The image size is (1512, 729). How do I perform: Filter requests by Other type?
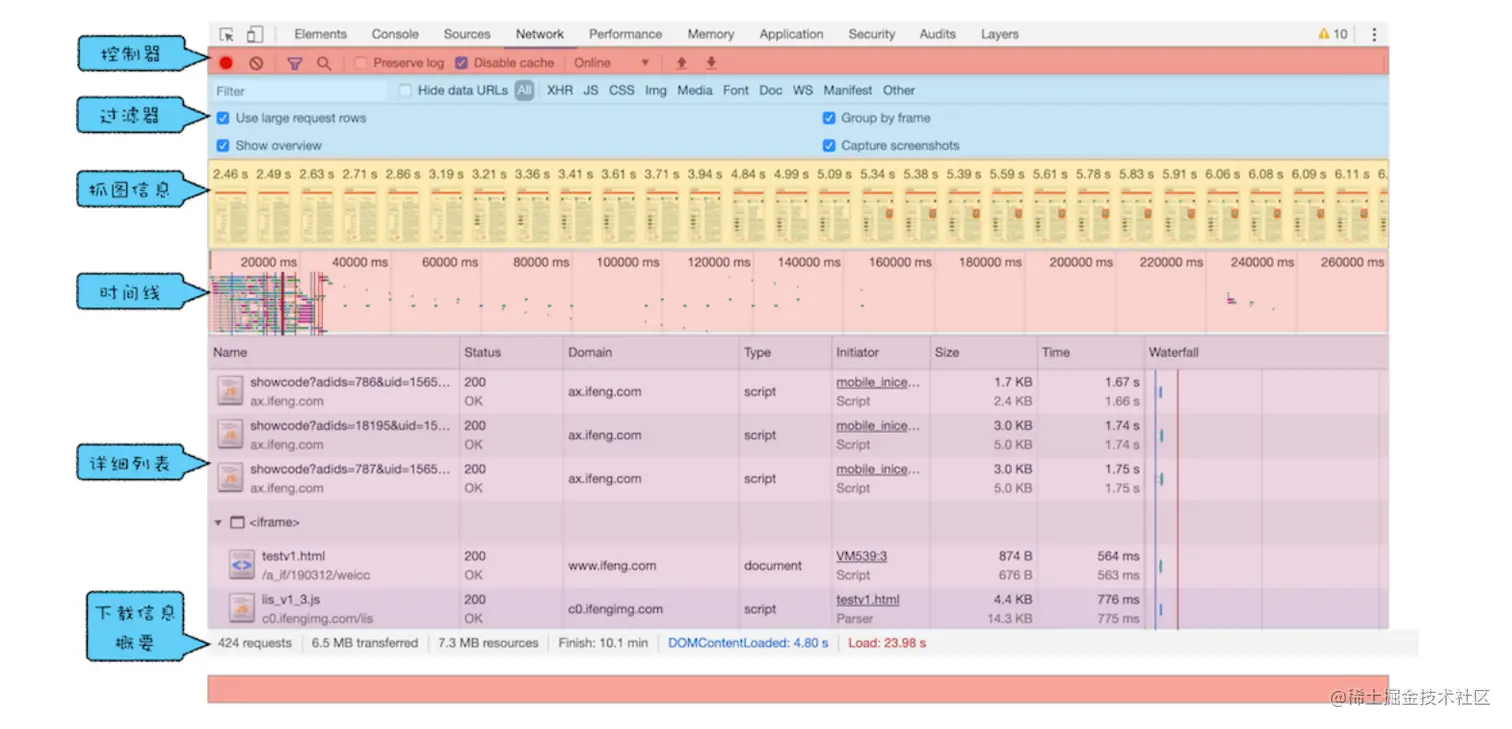(x=899, y=90)
